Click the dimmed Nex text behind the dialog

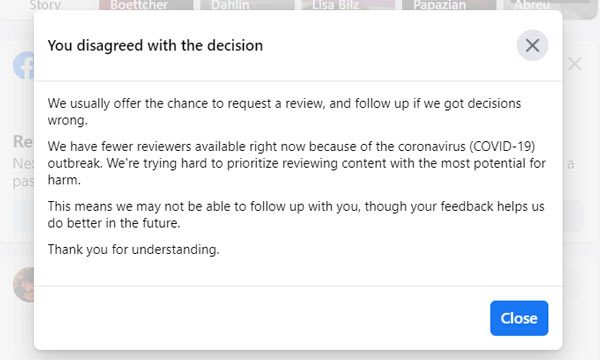tap(23, 163)
